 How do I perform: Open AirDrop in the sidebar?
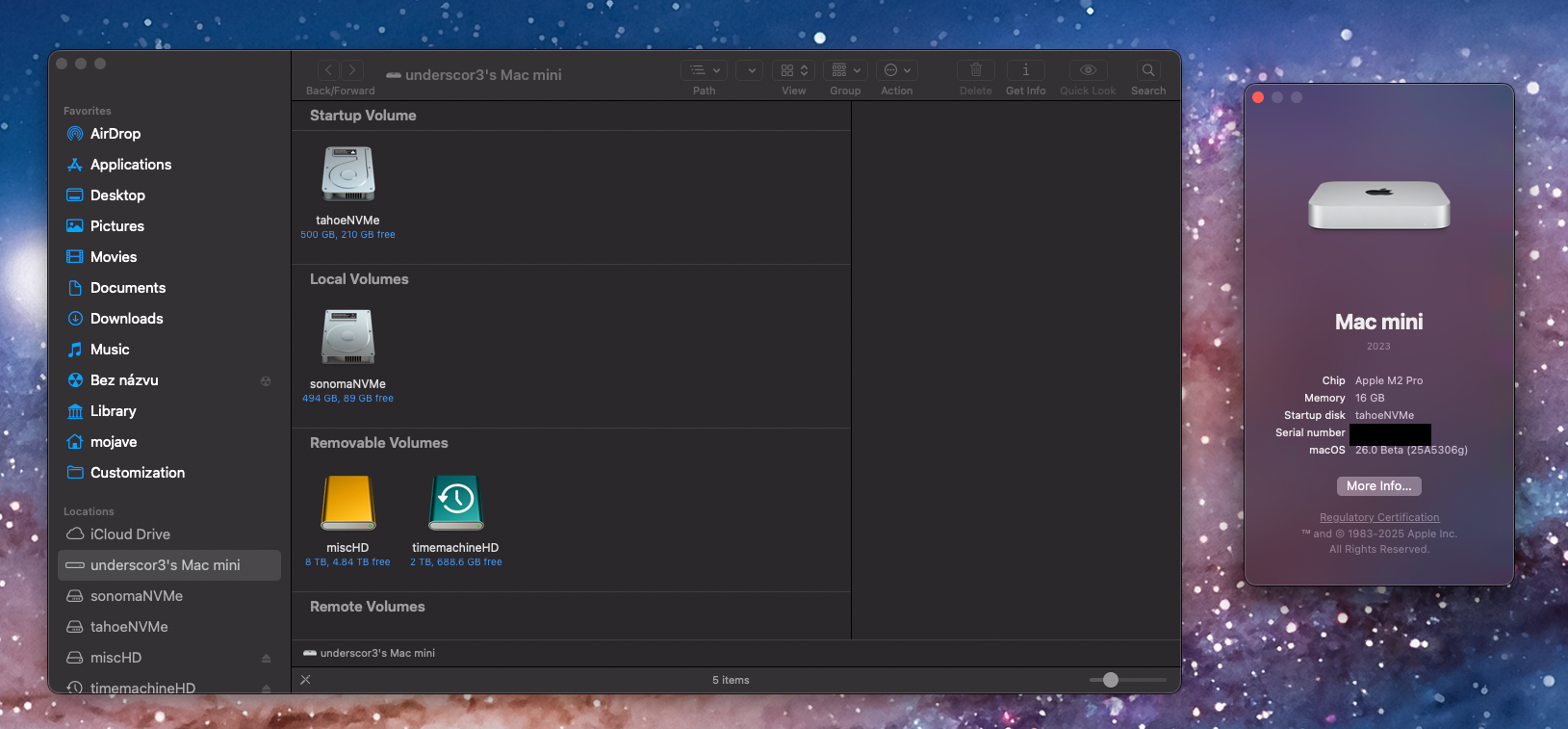tap(169, 134)
